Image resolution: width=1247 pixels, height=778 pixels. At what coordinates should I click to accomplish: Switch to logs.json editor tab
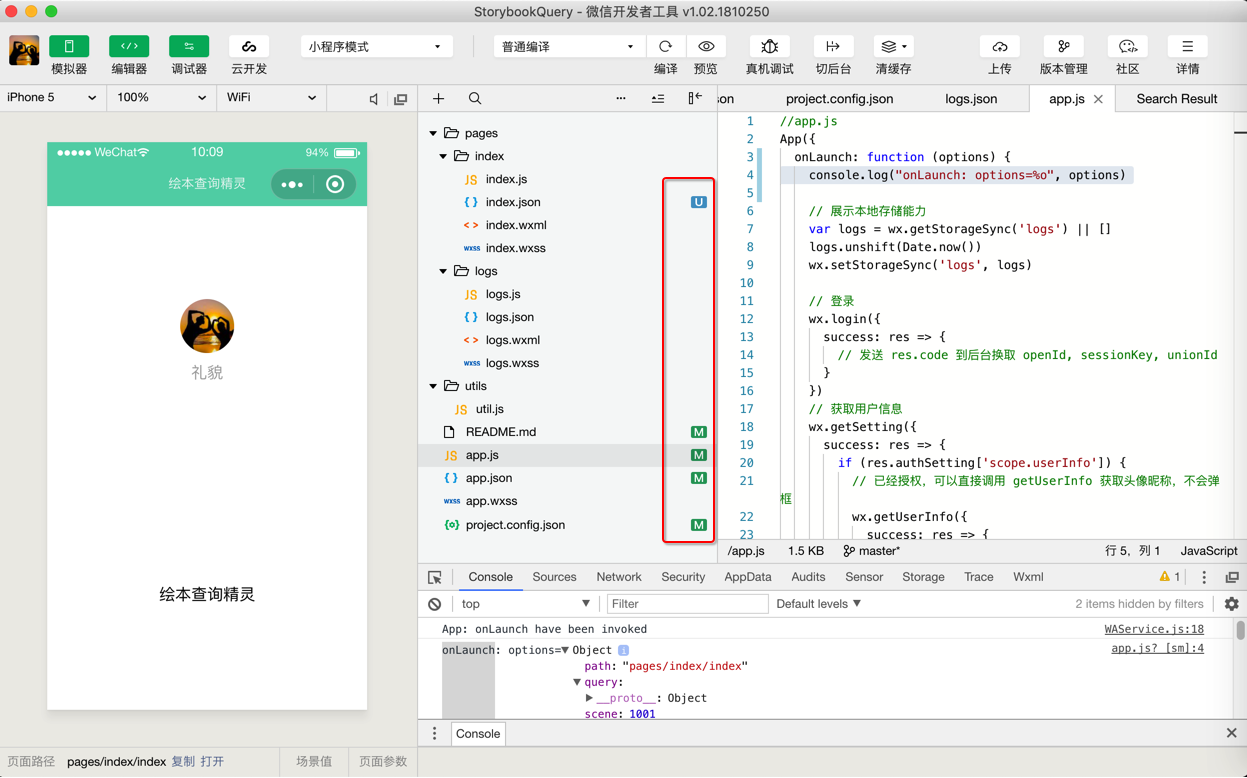click(x=971, y=99)
